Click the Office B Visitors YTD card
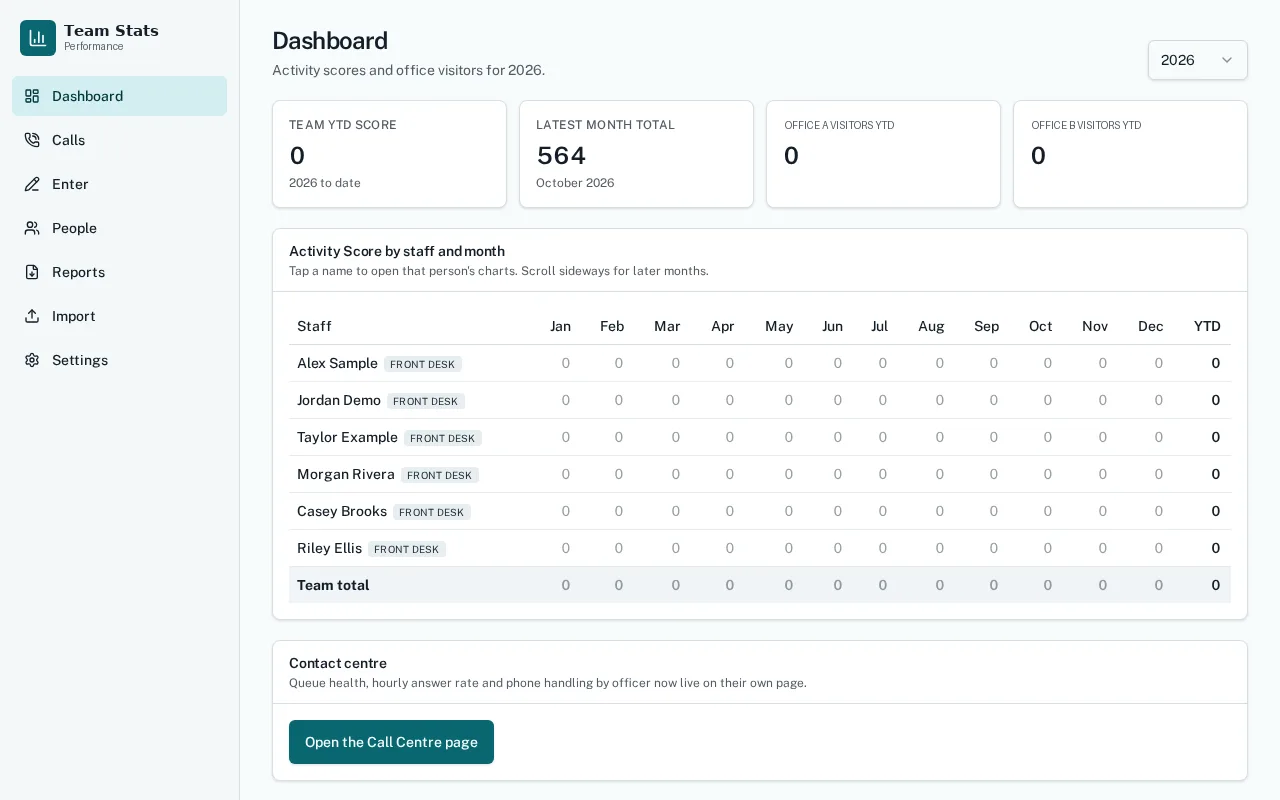 pyautogui.click(x=1130, y=154)
